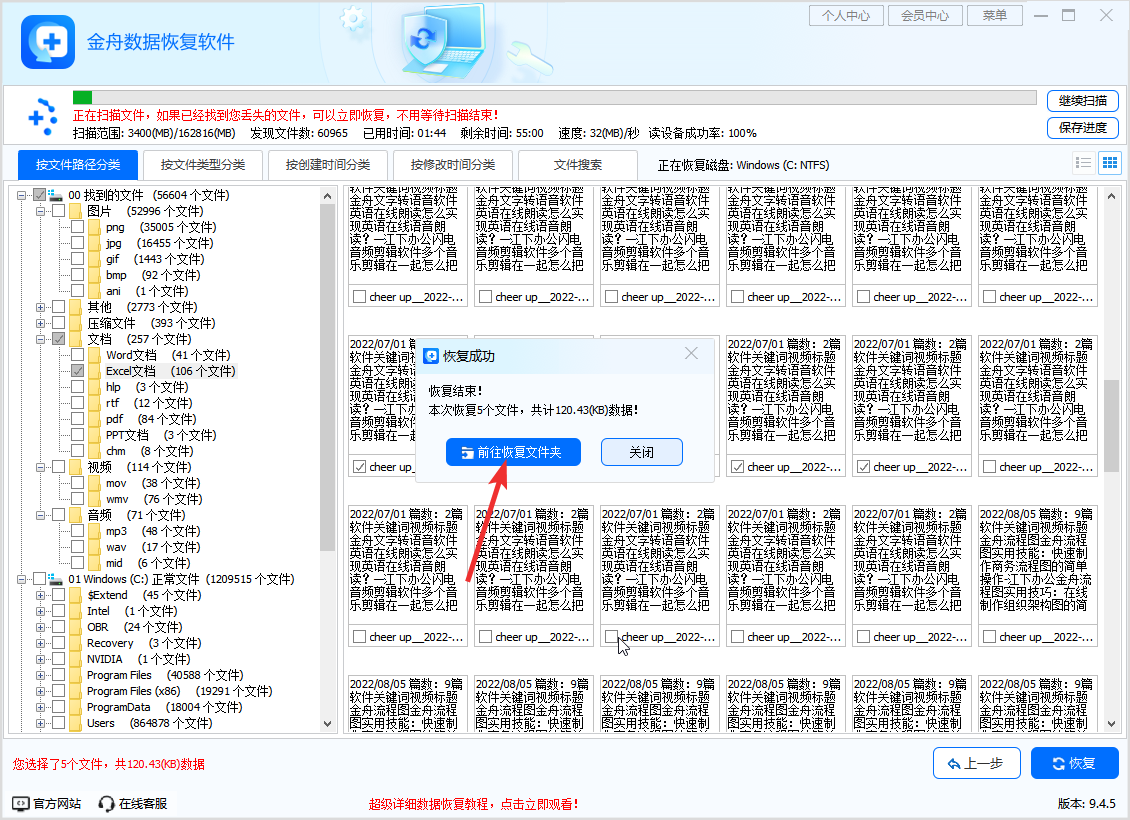Click folder icon of NVIDIA row
The image size is (1130, 820).
[x=76, y=659]
